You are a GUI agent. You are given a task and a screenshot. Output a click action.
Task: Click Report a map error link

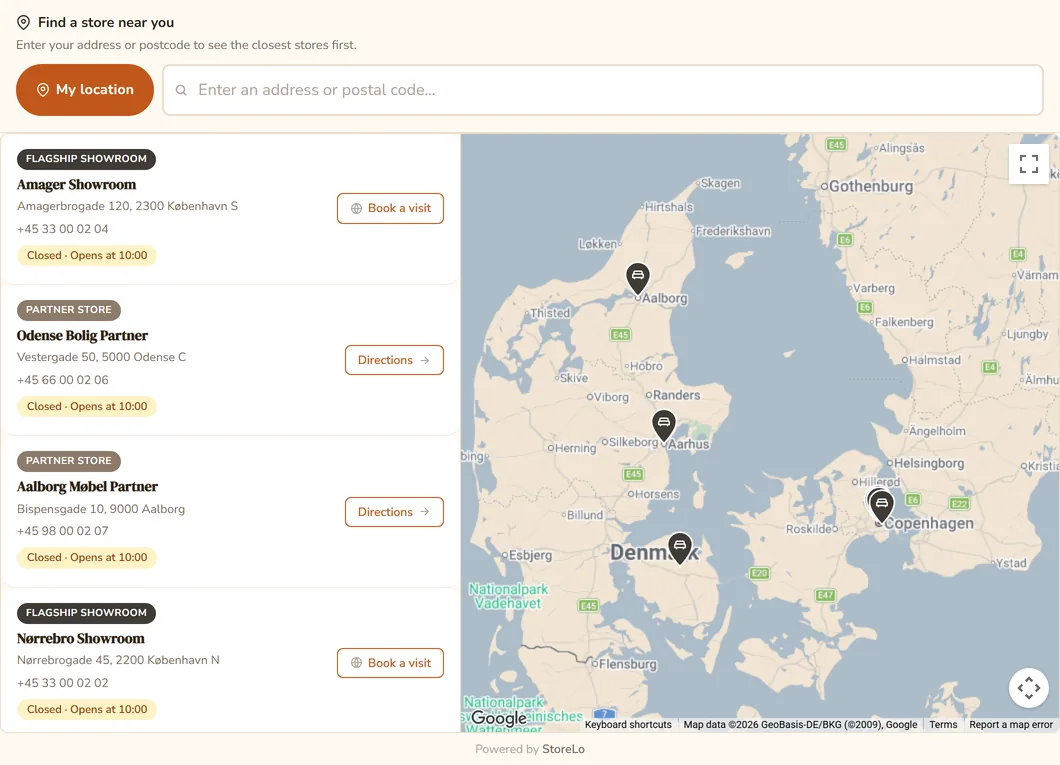pyautogui.click(x=1011, y=724)
